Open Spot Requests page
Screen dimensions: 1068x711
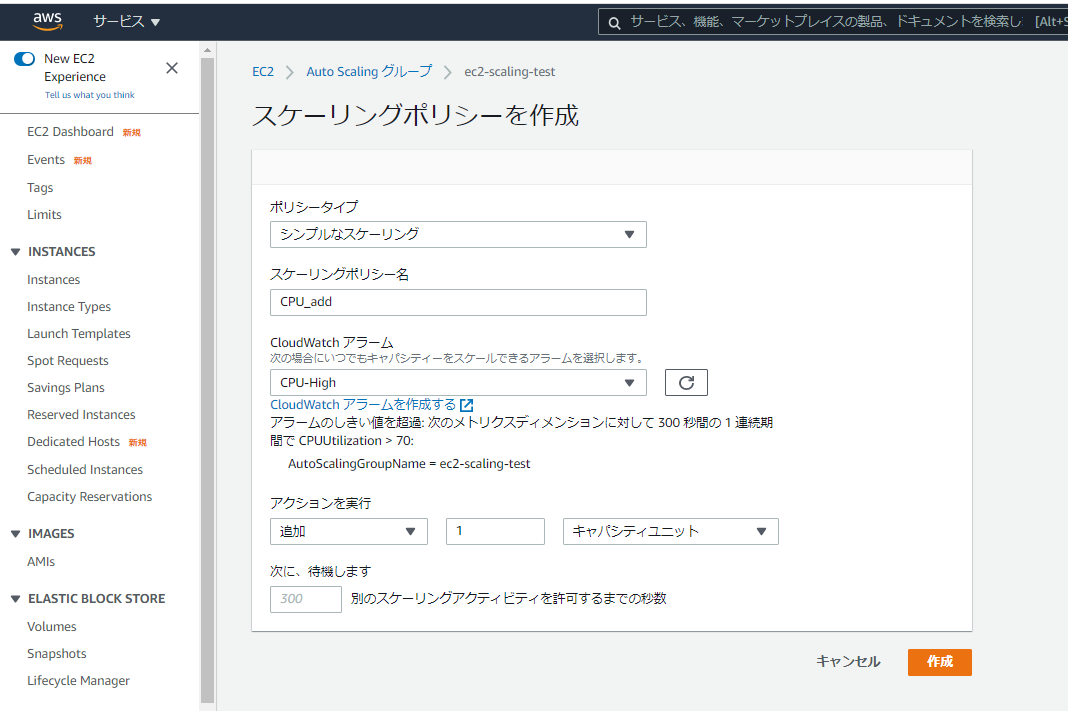67,361
